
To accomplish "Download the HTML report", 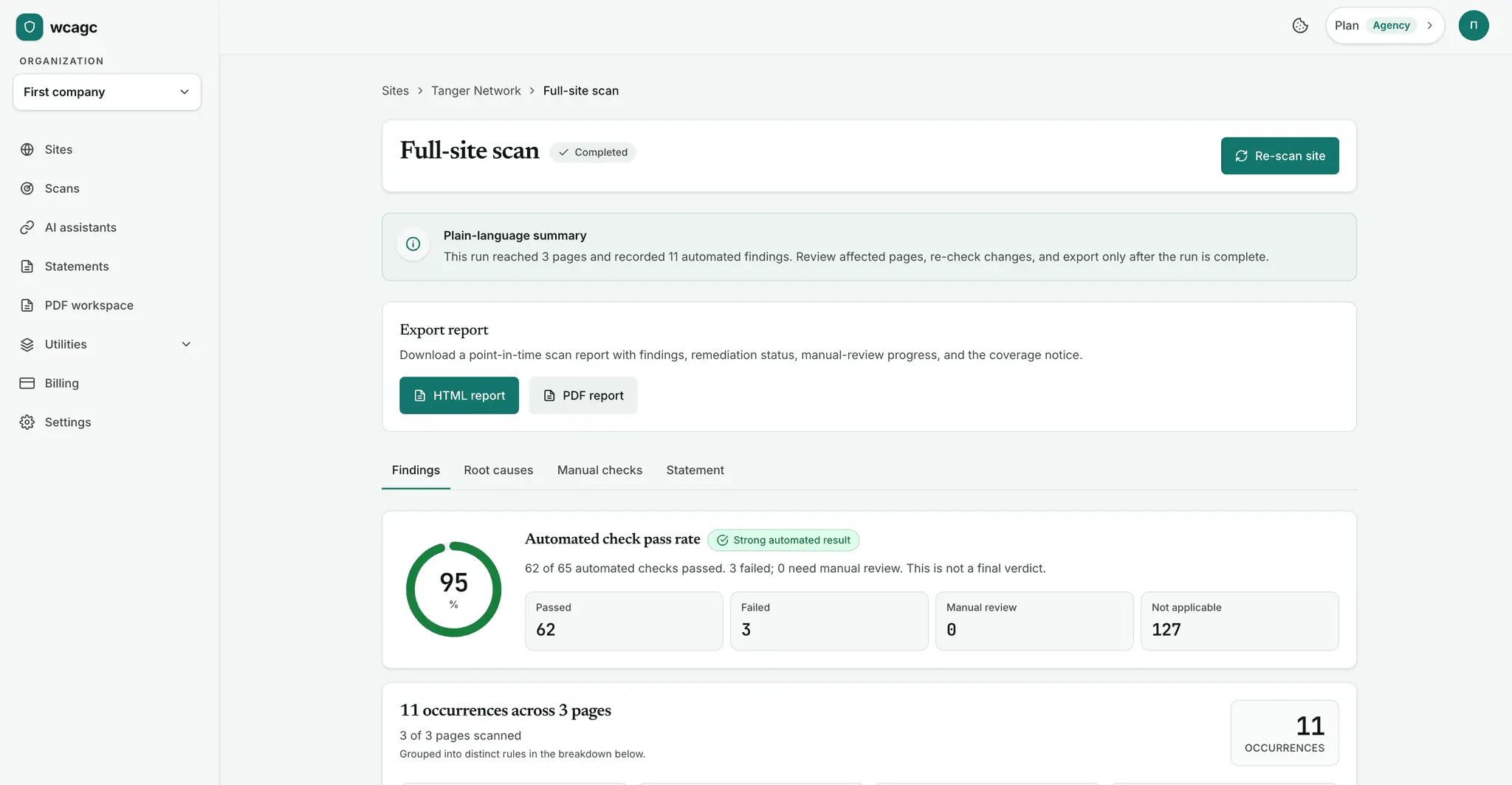I will point(459,396).
